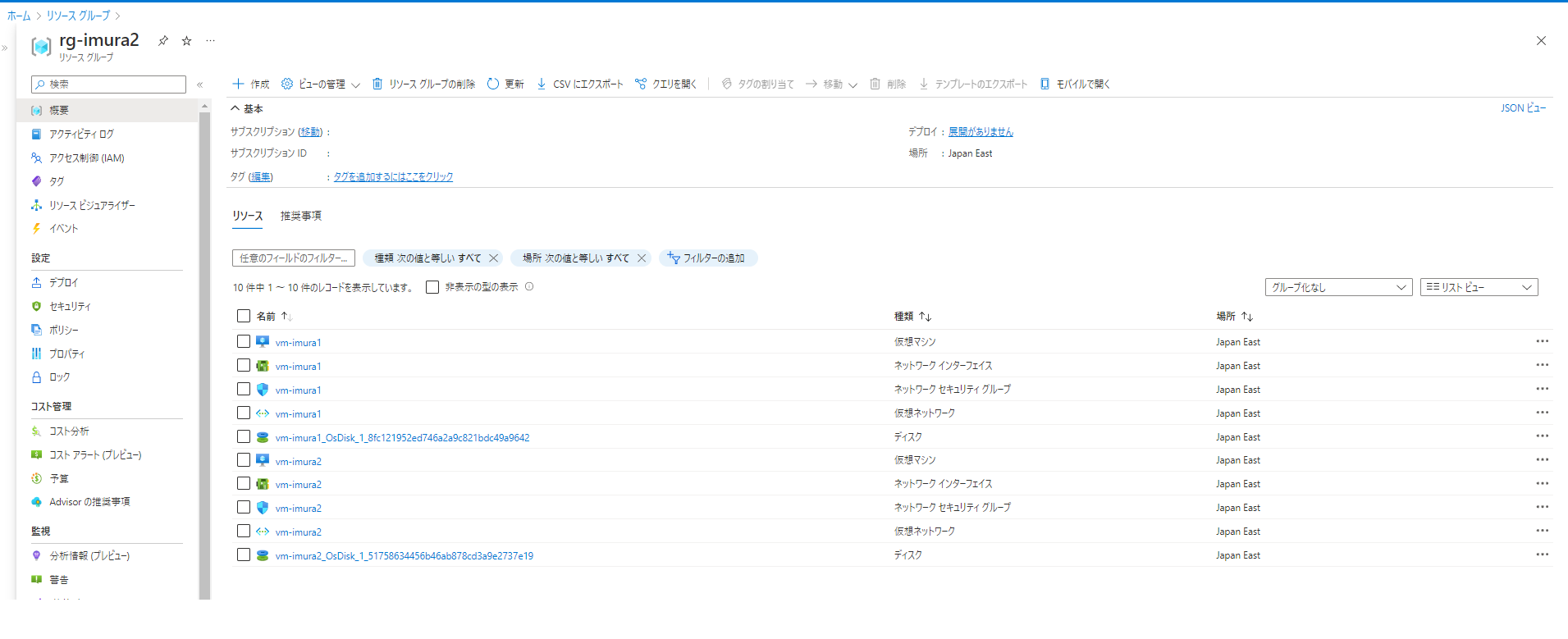1568x639 pixels.
Task: Click the ホーム breadcrumb link
Action: [19, 16]
